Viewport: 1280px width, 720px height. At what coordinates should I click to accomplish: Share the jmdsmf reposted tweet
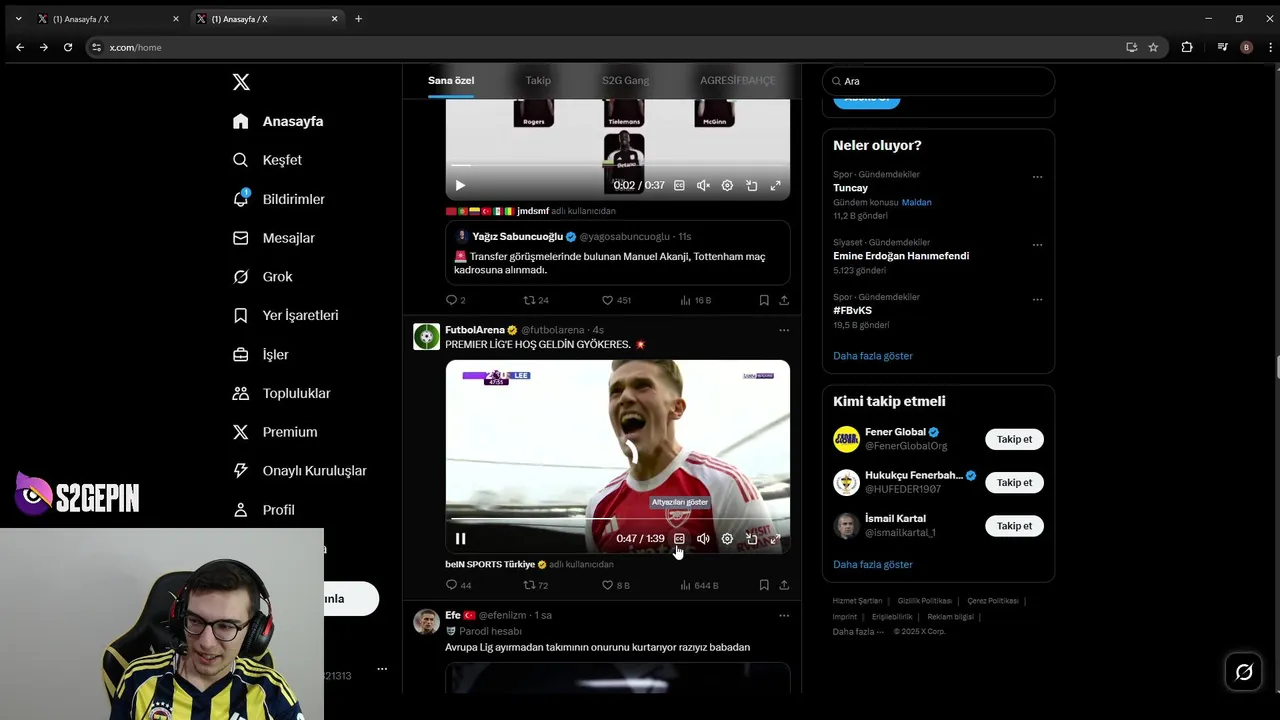click(784, 300)
